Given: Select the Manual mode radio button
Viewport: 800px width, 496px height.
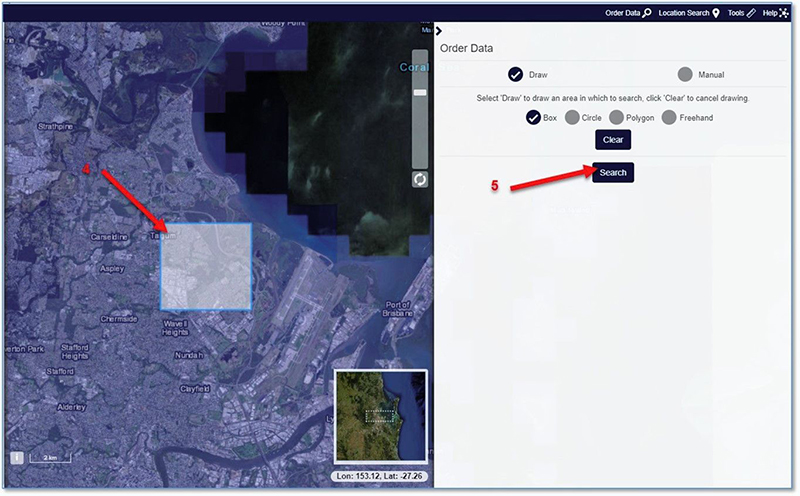Looking at the screenshot, I should click(x=685, y=74).
